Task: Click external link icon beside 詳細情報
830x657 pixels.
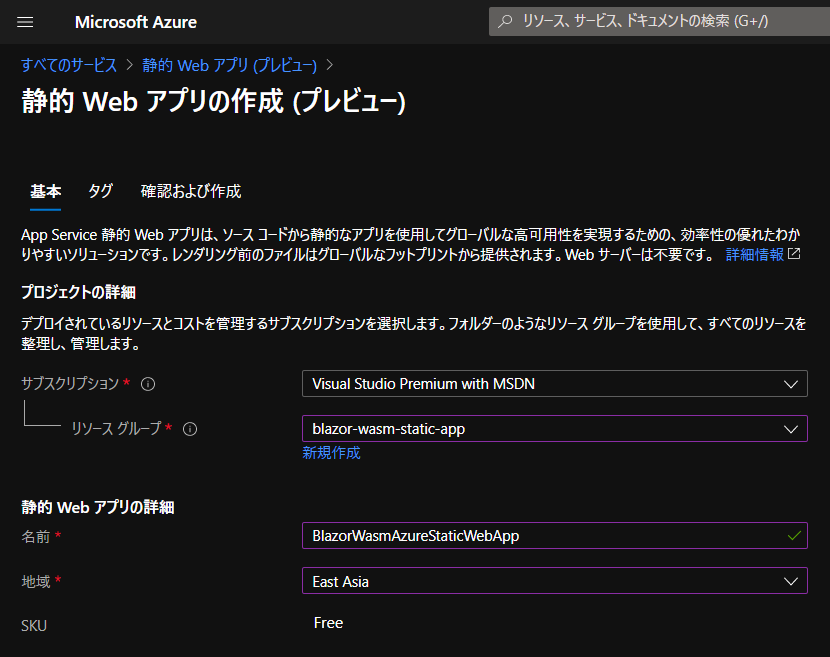Action: [x=794, y=254]
